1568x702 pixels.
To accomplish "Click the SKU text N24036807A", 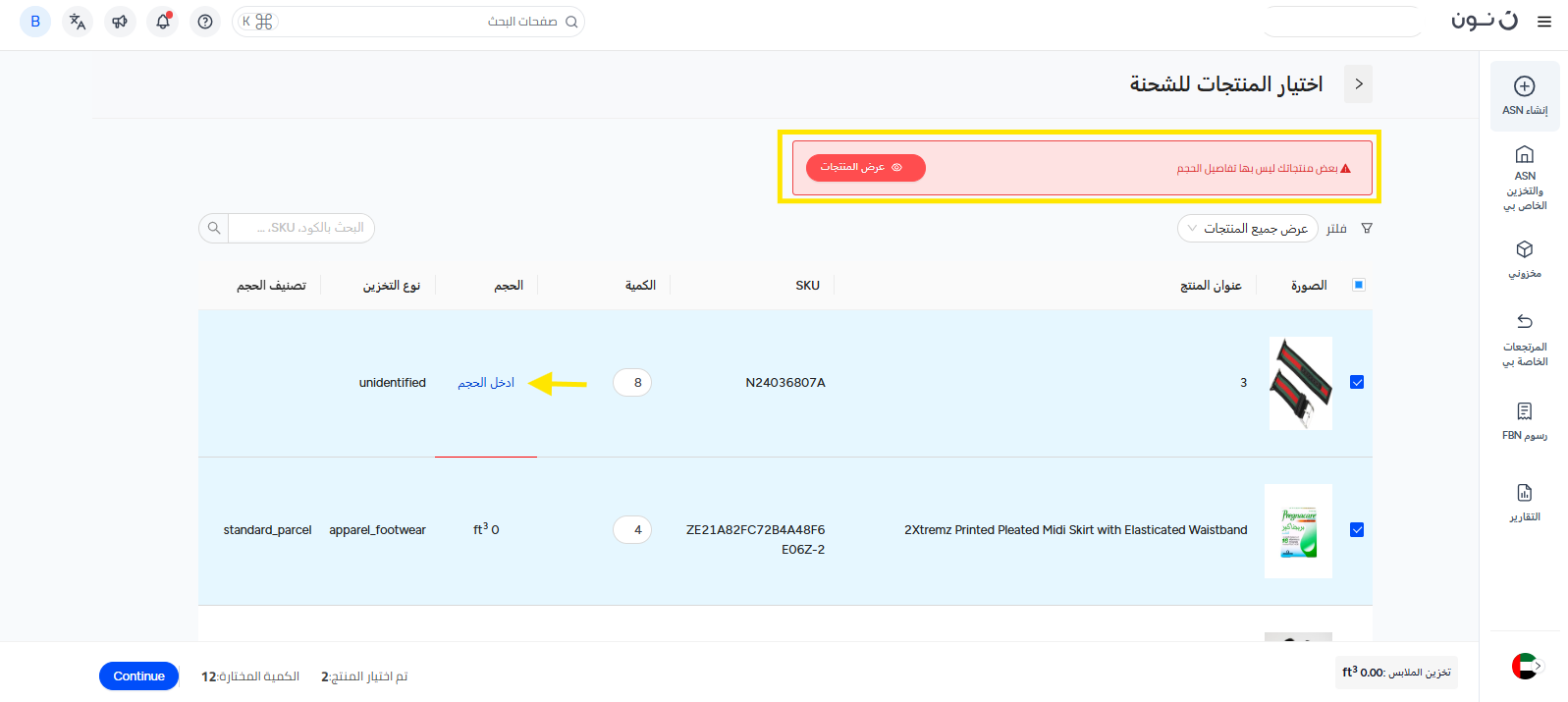I will [785, 383].
